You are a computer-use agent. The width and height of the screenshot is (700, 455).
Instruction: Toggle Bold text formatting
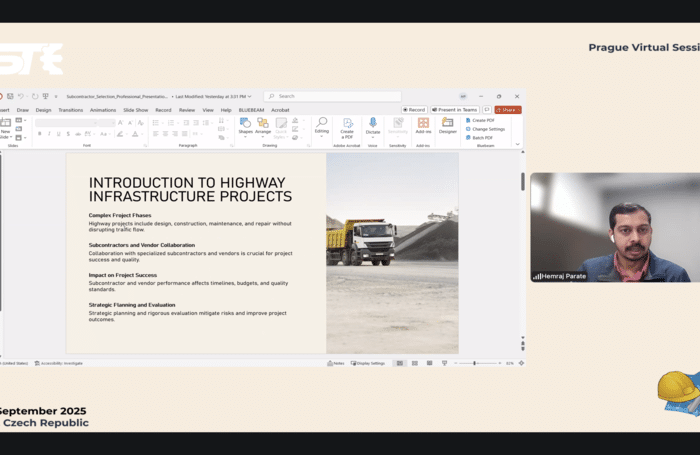[39, 133]
